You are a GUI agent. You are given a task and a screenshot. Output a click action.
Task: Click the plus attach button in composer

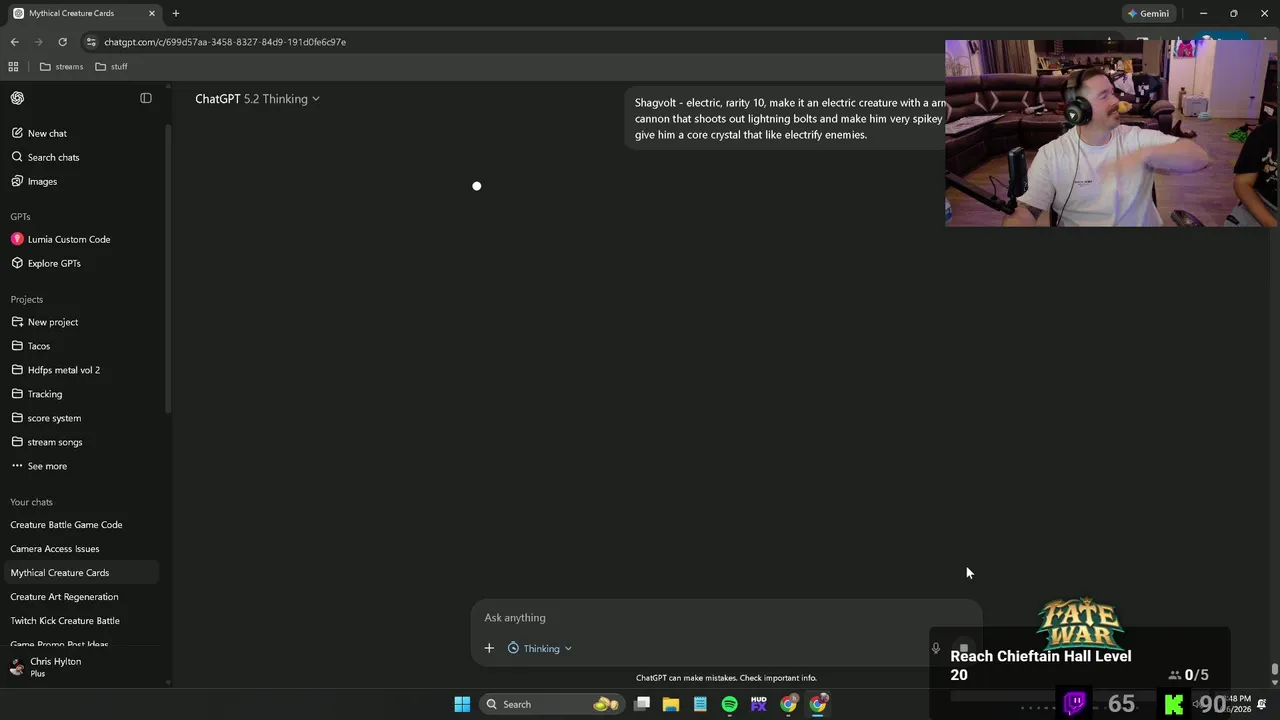489,648
